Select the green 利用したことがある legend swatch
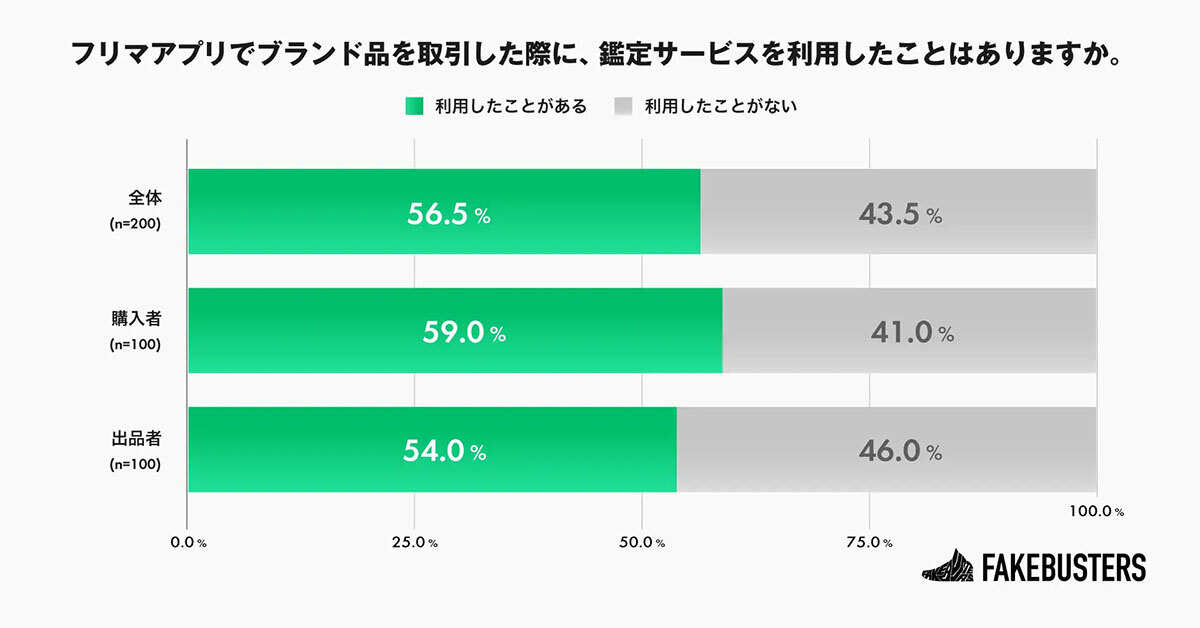Viewport: 1200px width, 628px height. point(415,105)
